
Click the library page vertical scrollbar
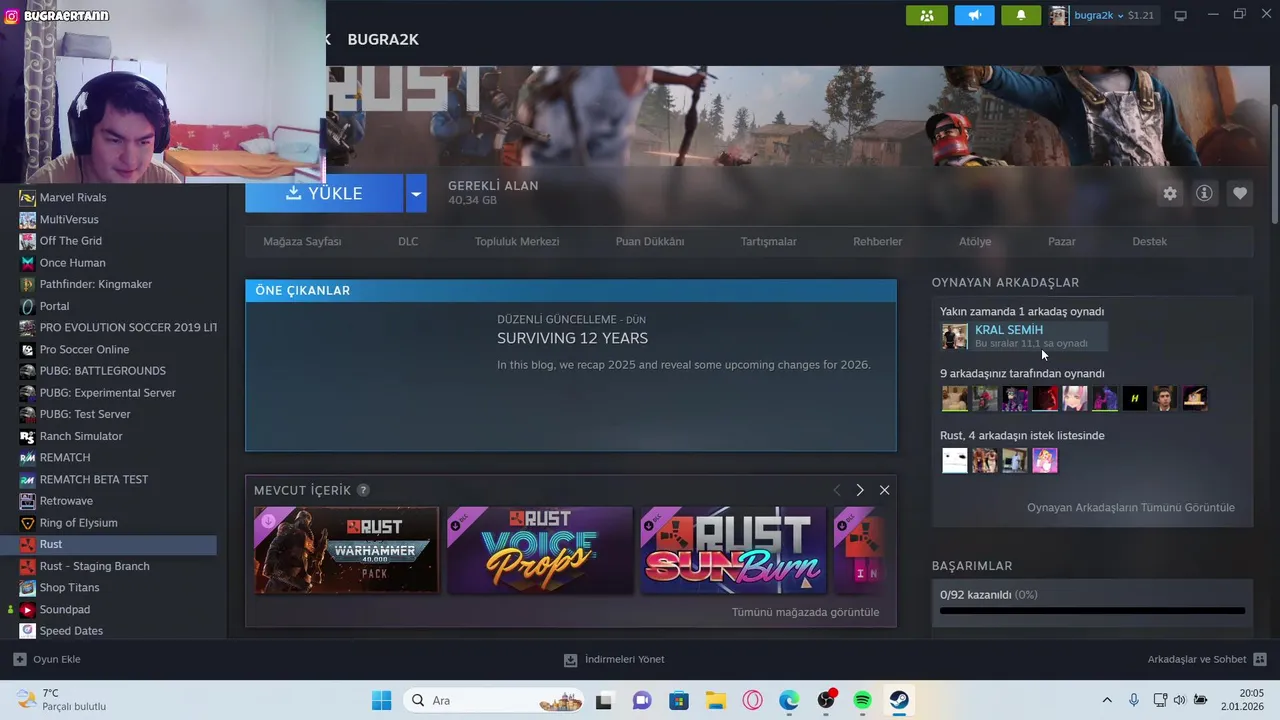click(1274, 164)
